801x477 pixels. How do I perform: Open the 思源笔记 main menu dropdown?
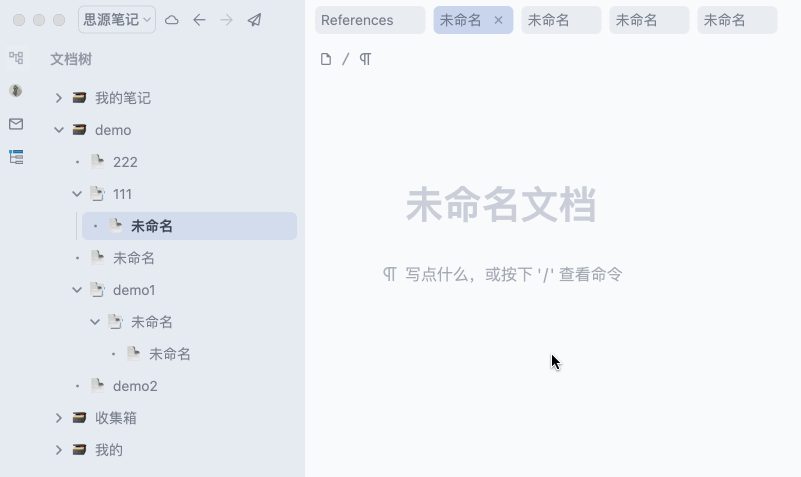click(x=116, y=20)
